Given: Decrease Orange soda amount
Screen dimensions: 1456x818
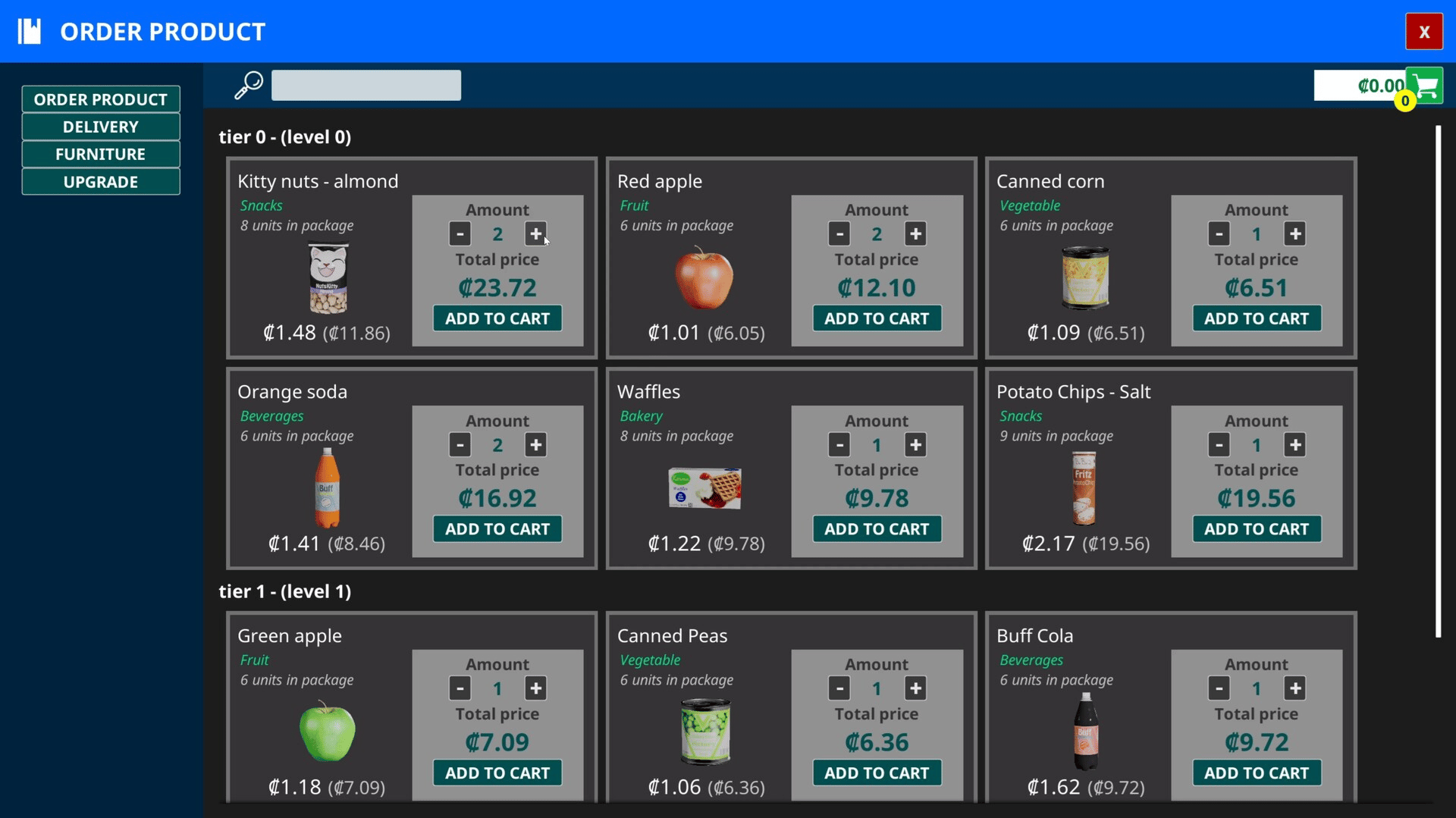Looking at the screenshot, I should point(460,445).
